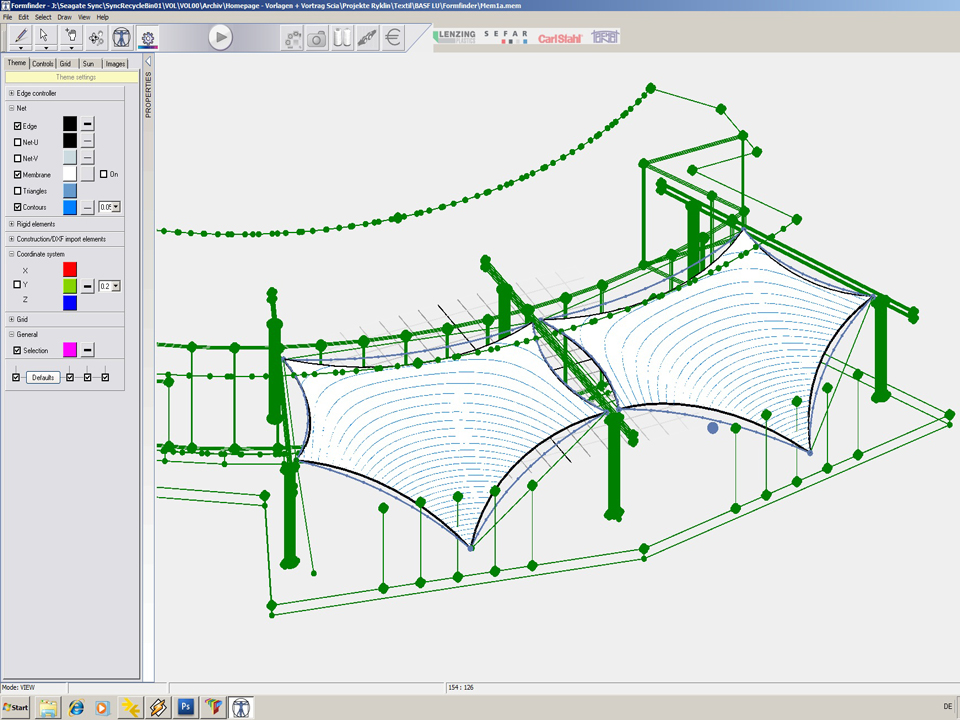960x720 pixels.
Task: Enable the Triangles checkbox
Action: tap(17, 190)
